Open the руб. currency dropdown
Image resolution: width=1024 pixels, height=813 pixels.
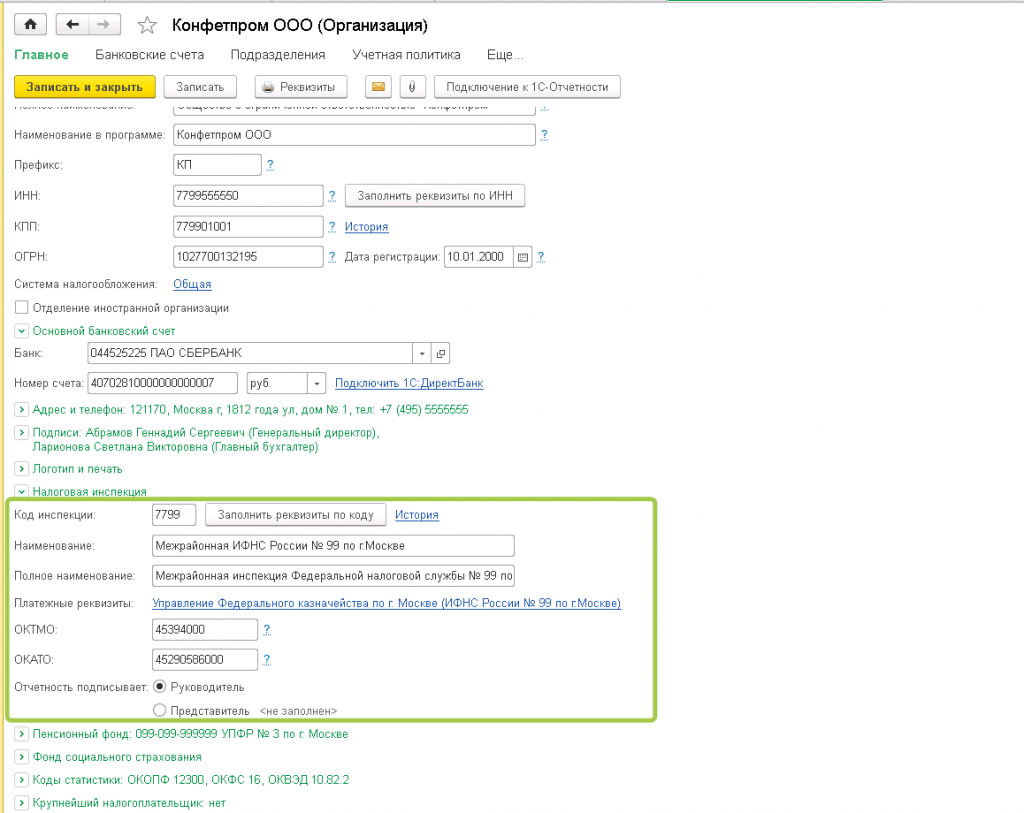[x=317, y=383]
